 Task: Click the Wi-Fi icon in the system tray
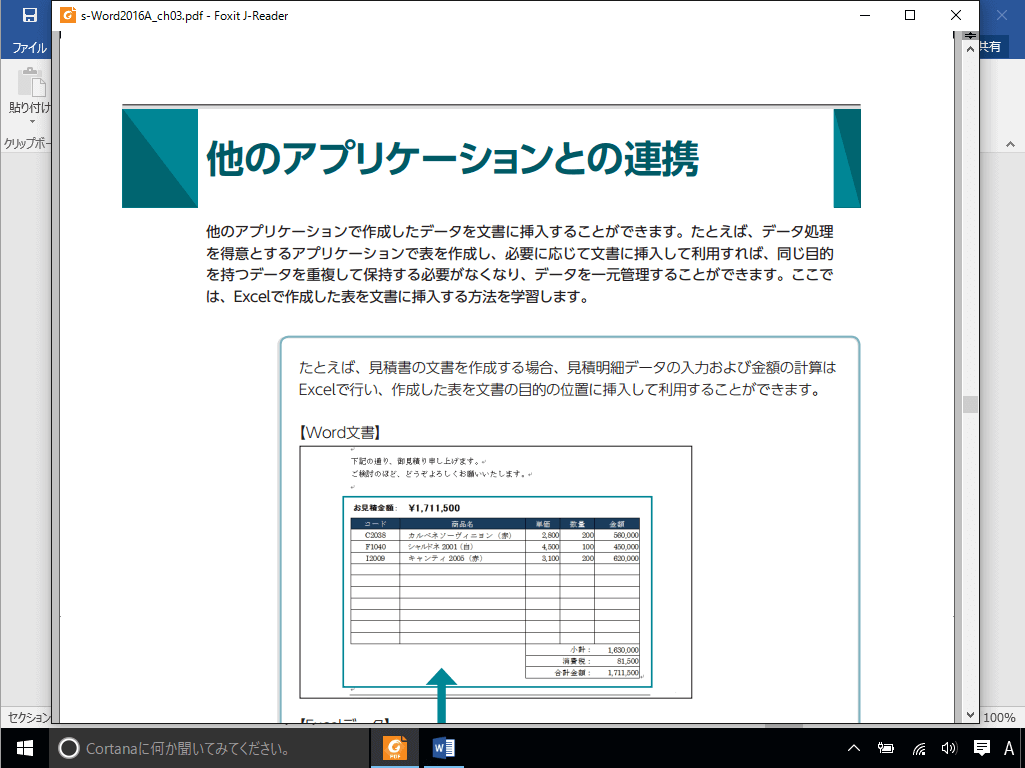click(x=918, y=747)
